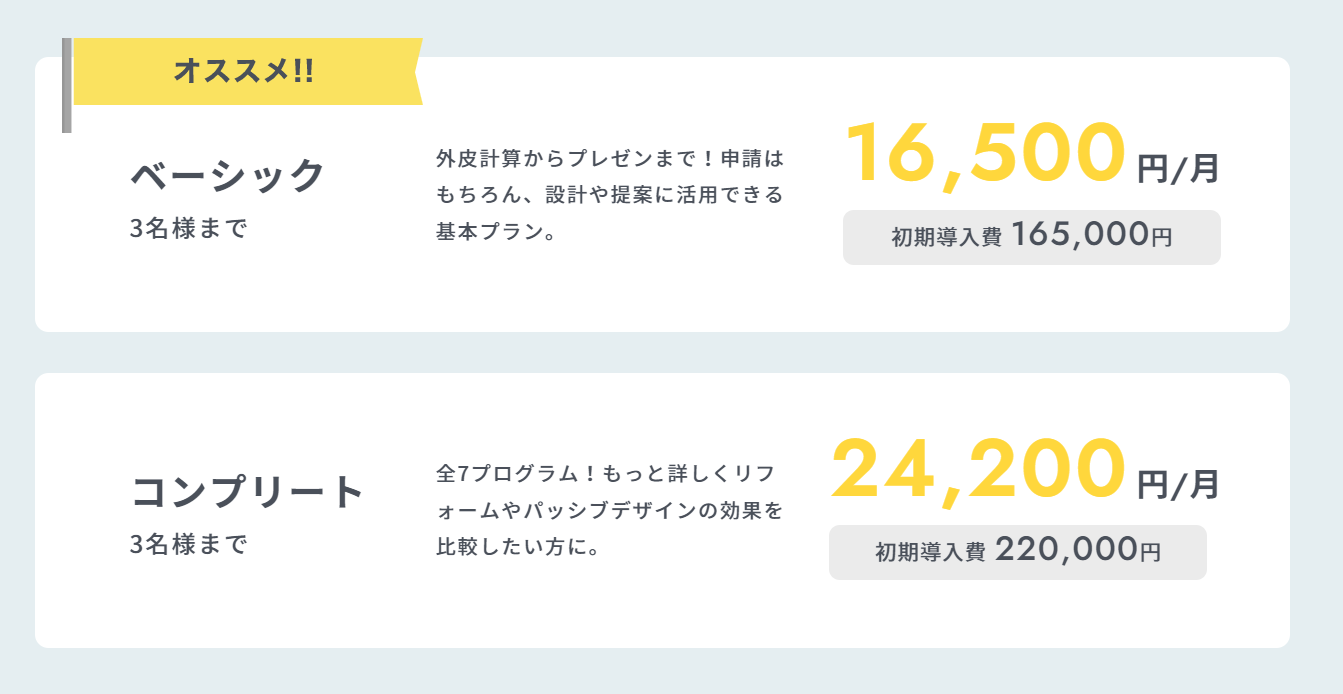
Task: Click 円/月 next to 24,200
Action: click(x=1178, y=484)
